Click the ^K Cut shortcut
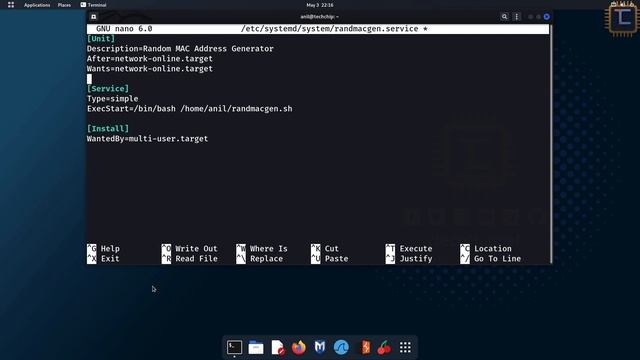 (x=325, y=249)
